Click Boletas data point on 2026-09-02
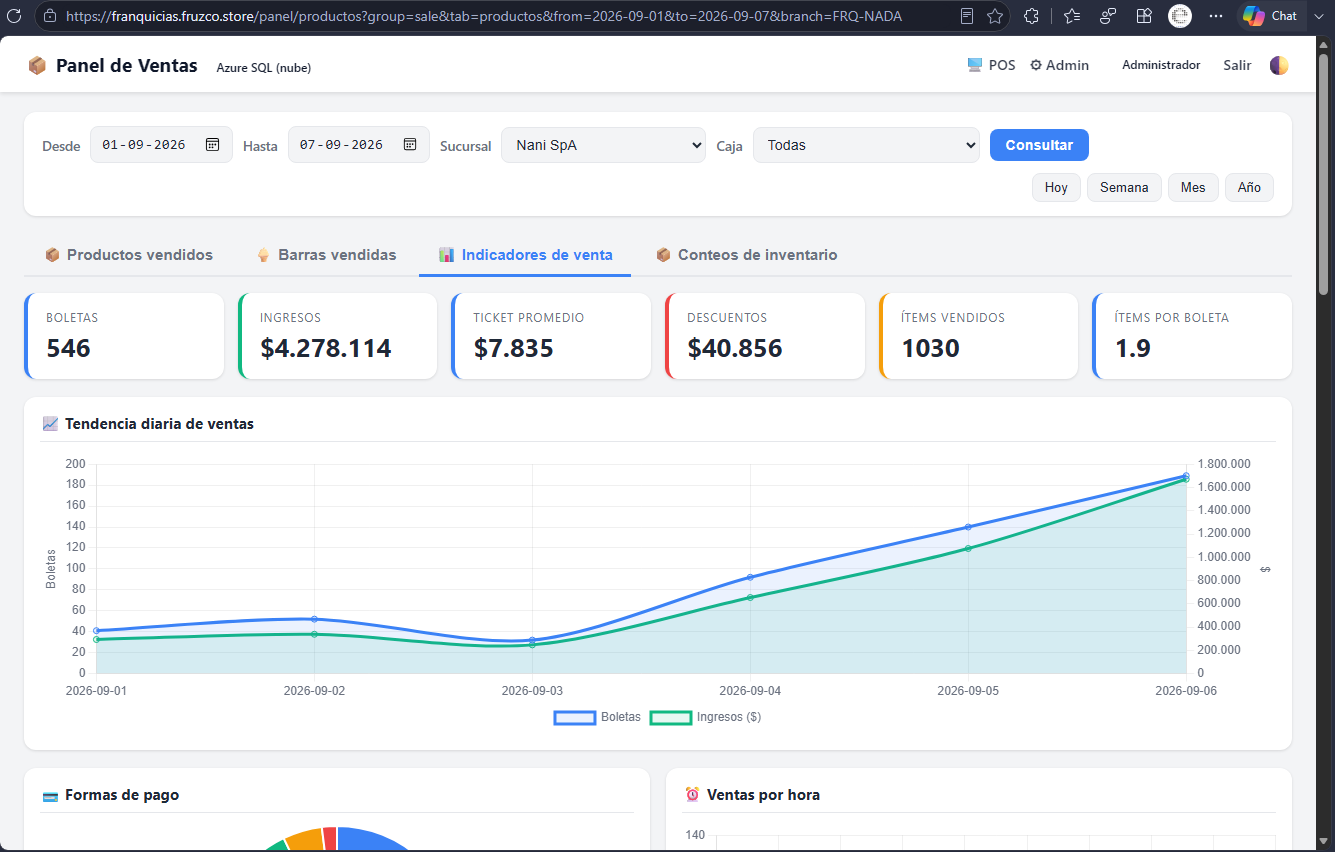Image resolution: width=1335 pixels, height=852 pixels. [314, 619]
